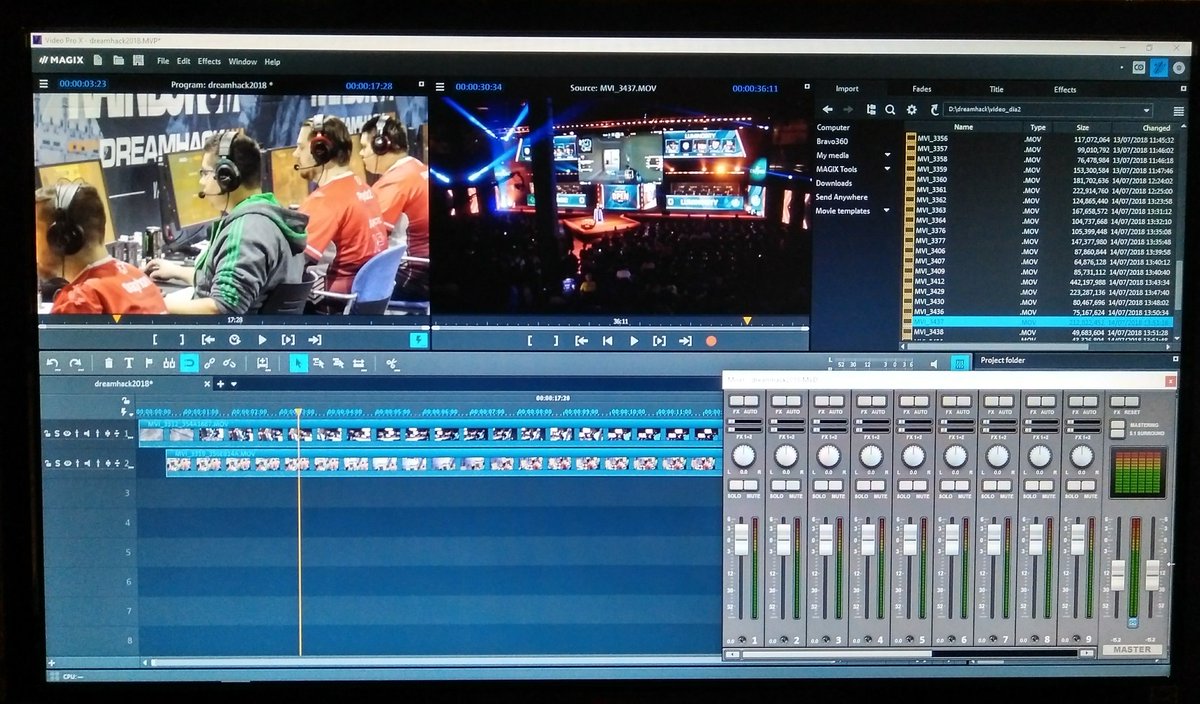Show folder tree view icon

[870, 110]
